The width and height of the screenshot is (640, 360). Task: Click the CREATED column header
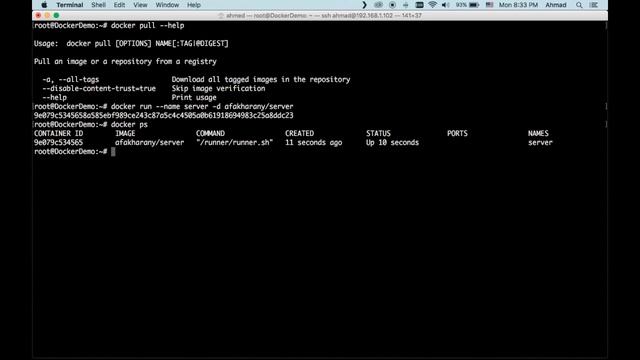tap(300, 133)
